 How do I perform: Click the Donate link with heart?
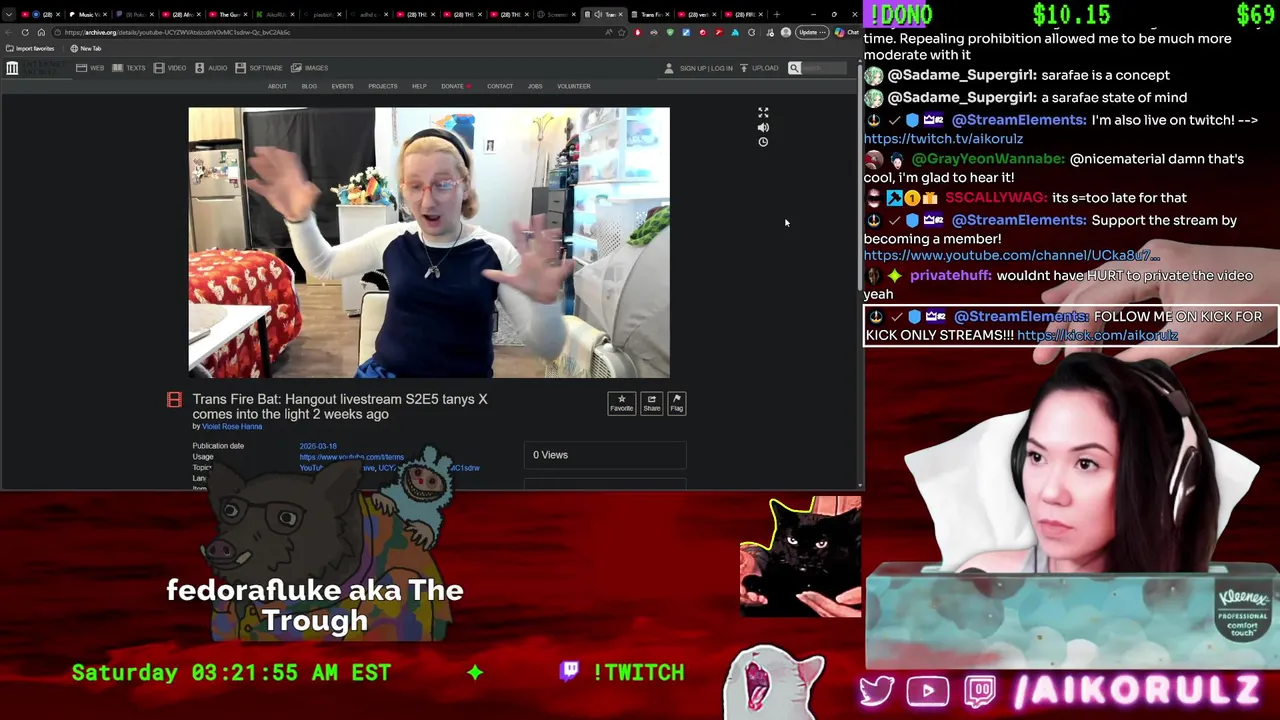456,86
